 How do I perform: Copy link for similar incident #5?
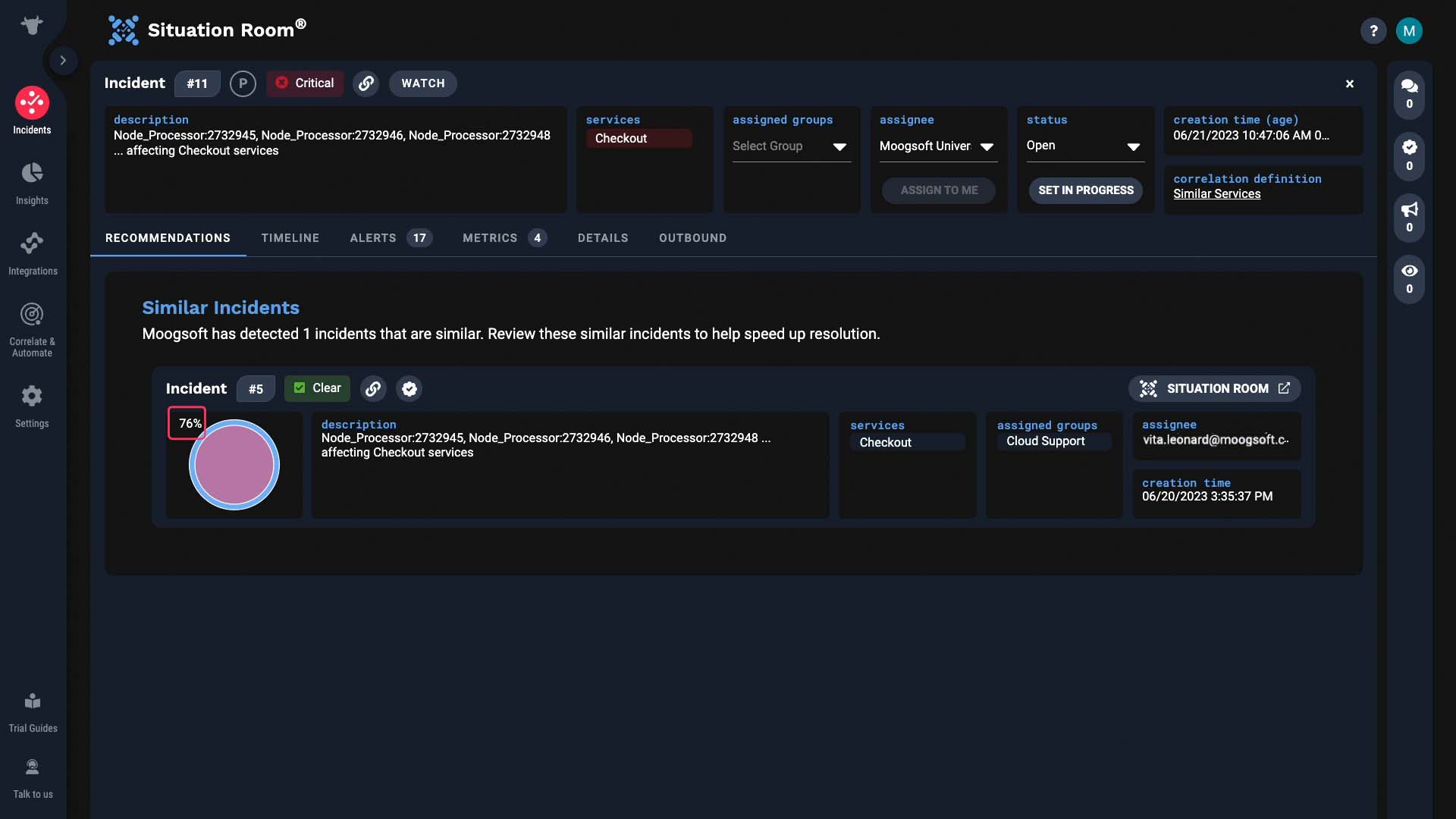pos(373,389)
